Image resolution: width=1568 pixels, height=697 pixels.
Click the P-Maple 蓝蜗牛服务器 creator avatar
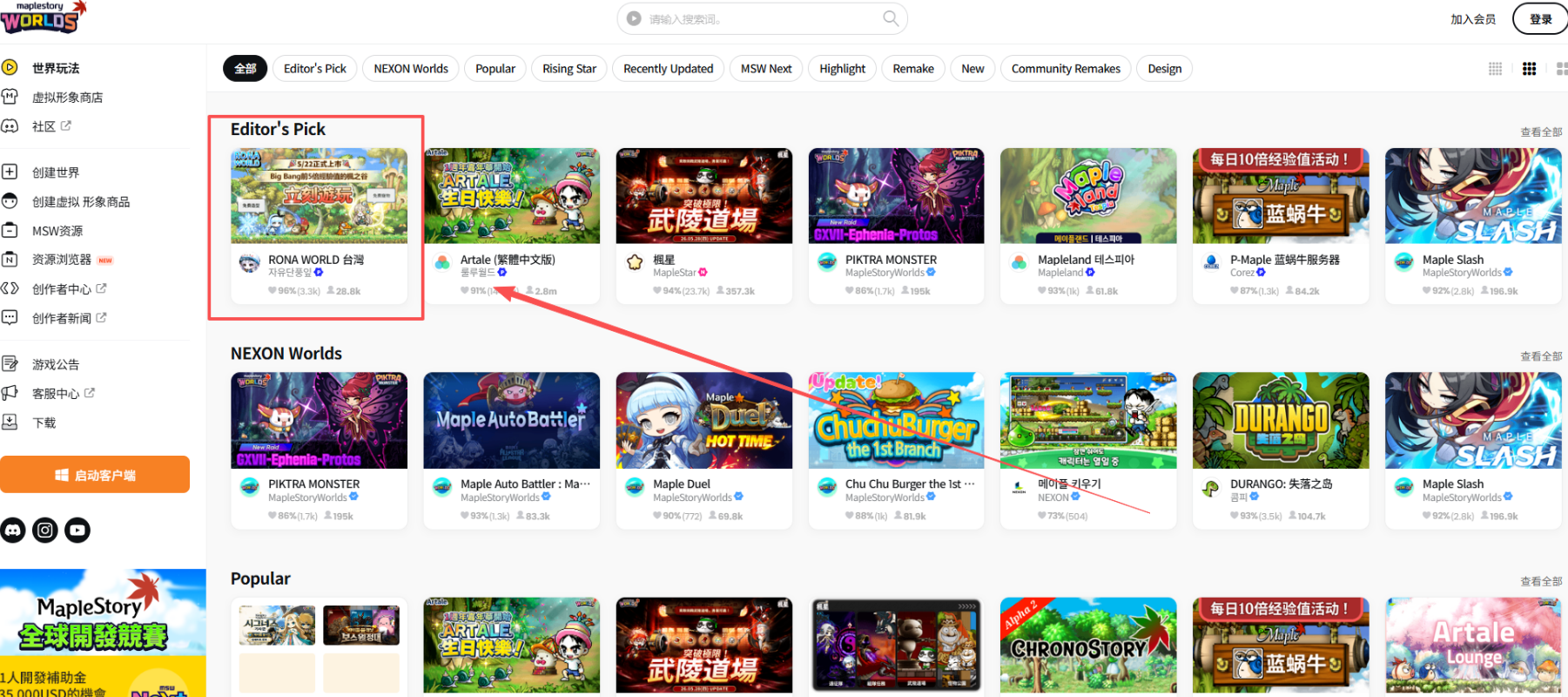coord(1211,262)
